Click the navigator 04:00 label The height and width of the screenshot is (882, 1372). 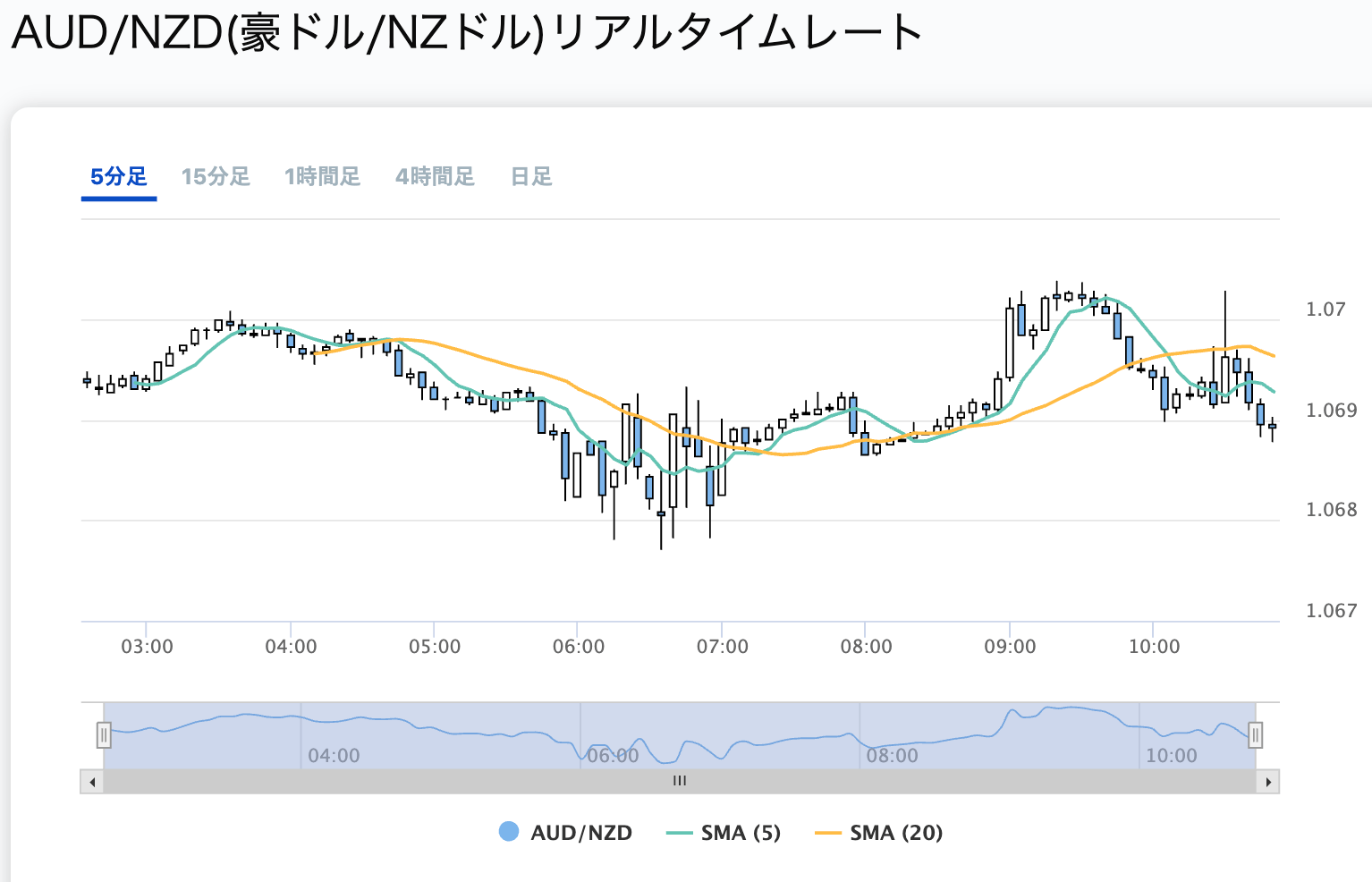tap(334, 756)
